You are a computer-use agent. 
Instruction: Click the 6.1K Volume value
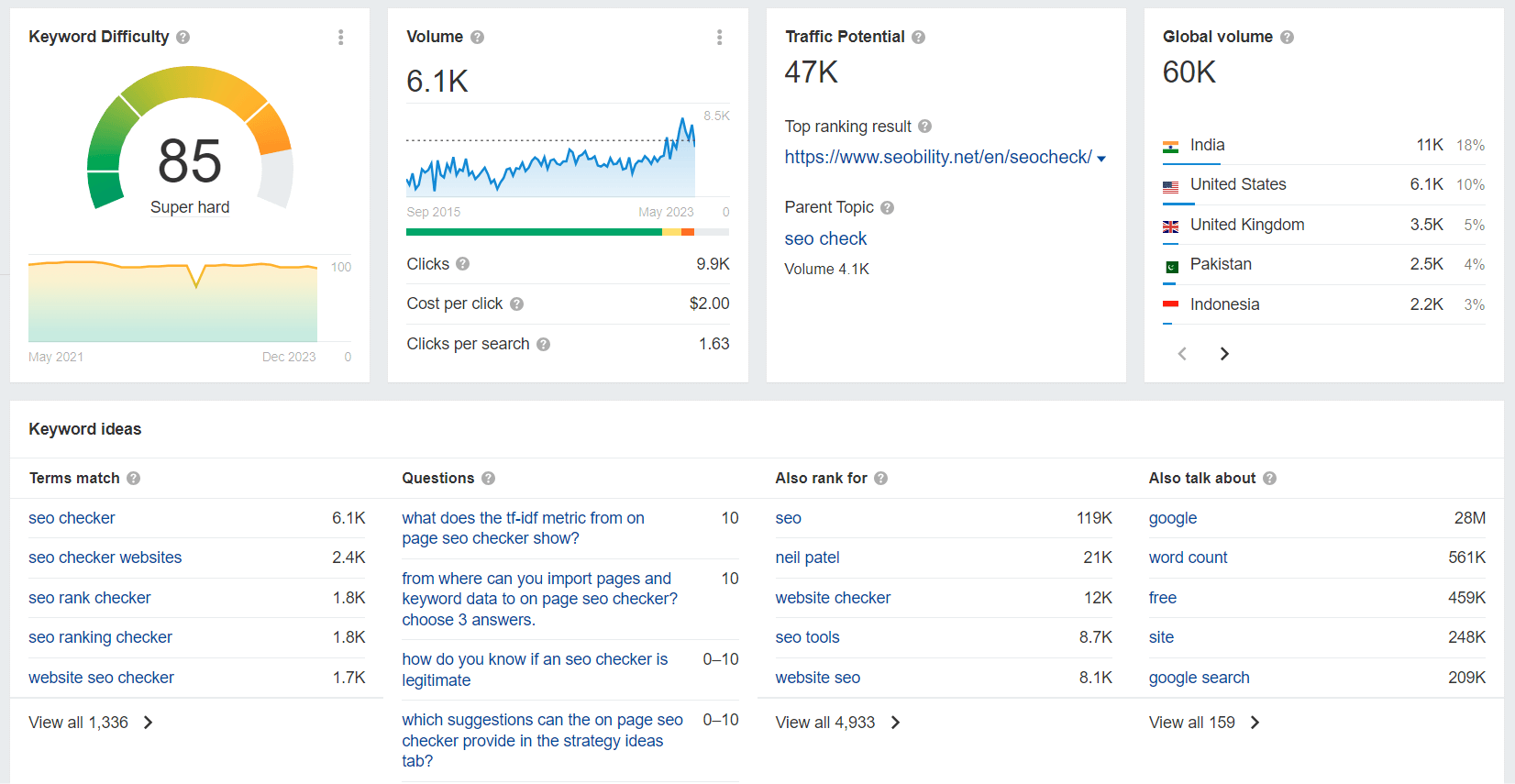[x=437, y=82]
